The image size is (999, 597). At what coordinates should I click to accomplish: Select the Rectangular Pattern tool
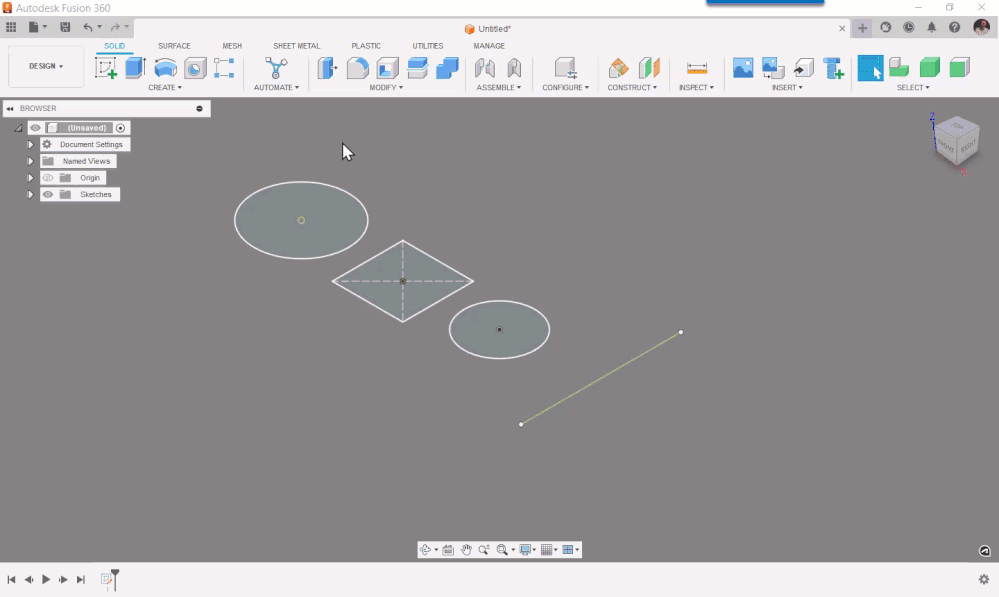click(224, 68)
